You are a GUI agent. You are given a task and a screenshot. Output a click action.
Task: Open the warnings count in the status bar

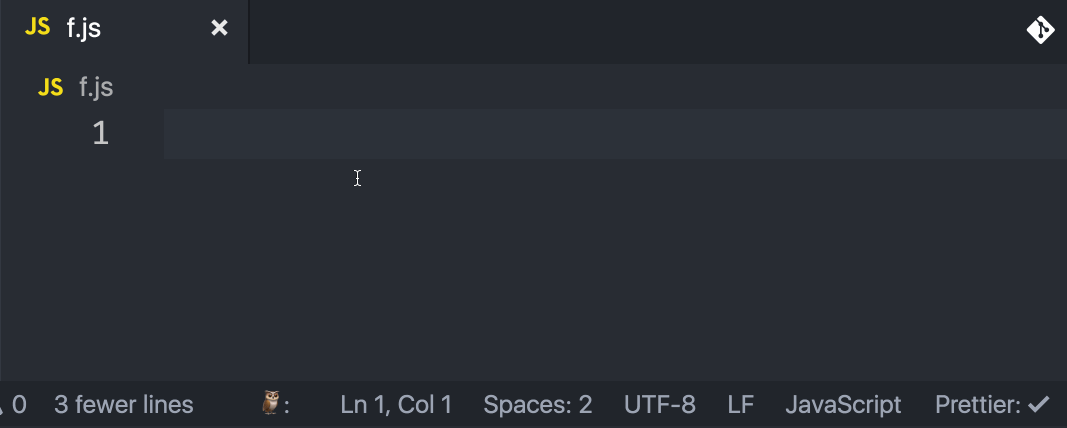(14, 405)
